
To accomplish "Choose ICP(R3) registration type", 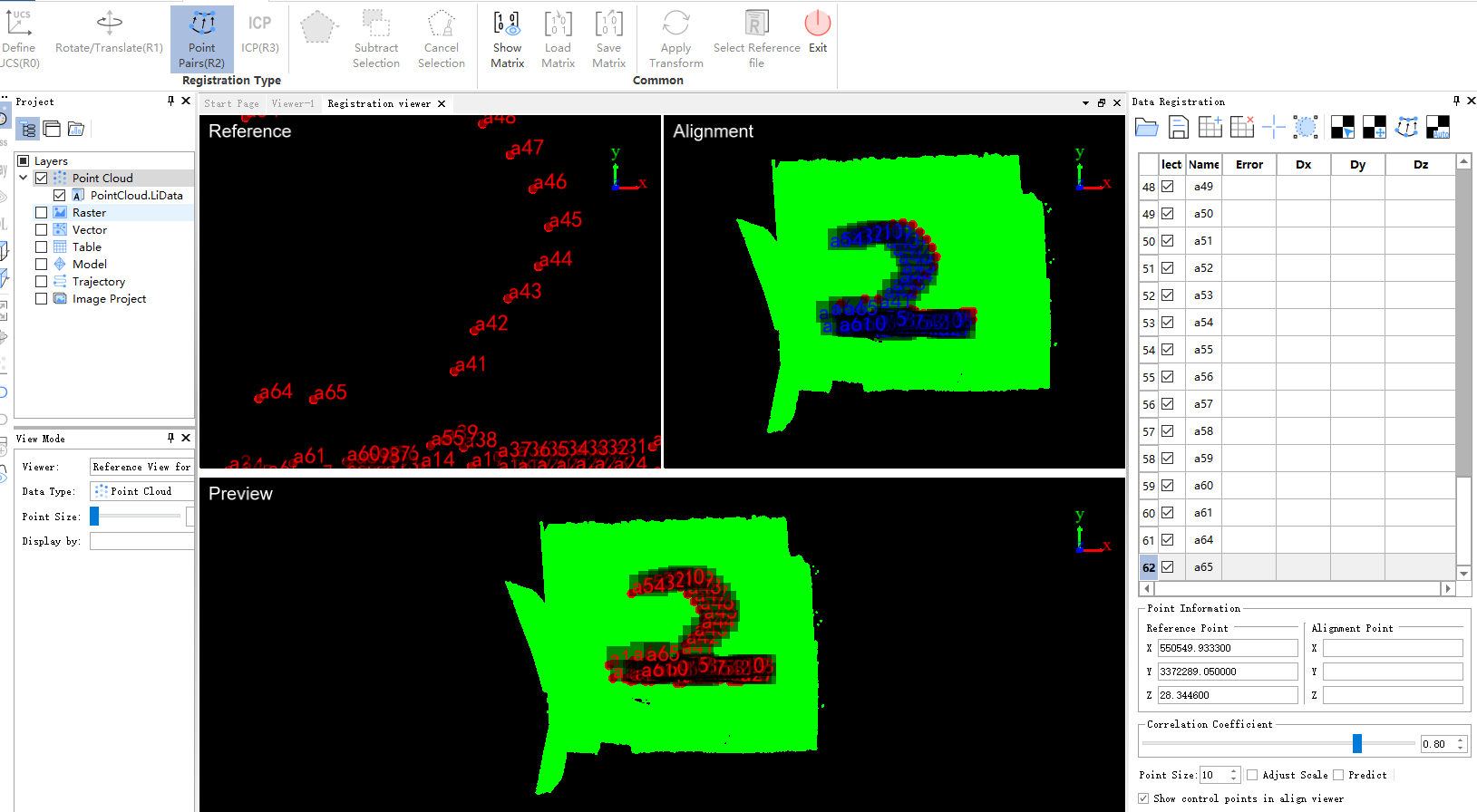I will [260, 33].
